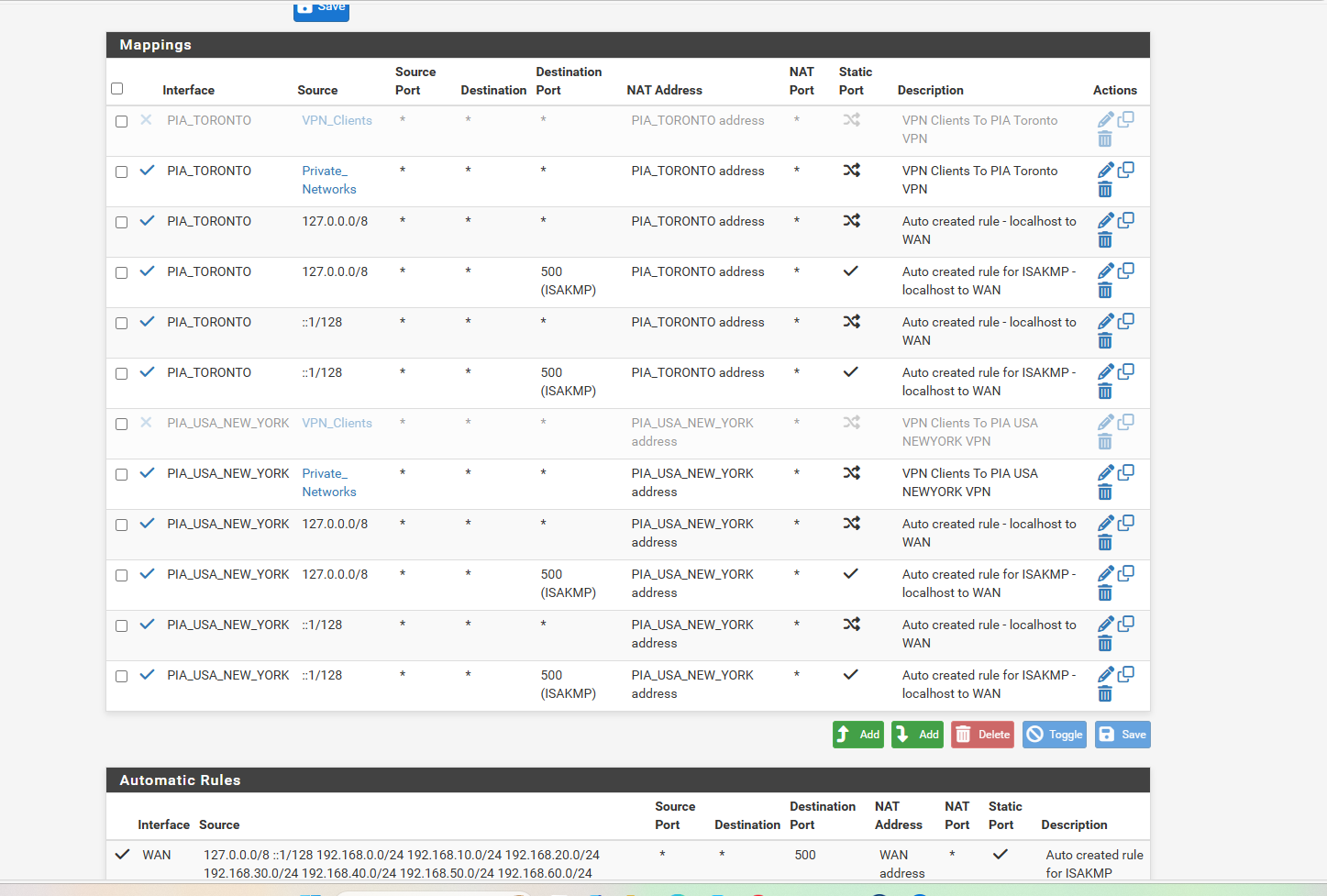Image resolution: width=1327 pixels, height=896 pixels.
Task: Delete the PIA_TORONTO VPN_Clients mapping
Action: [x=1105, y=139]
